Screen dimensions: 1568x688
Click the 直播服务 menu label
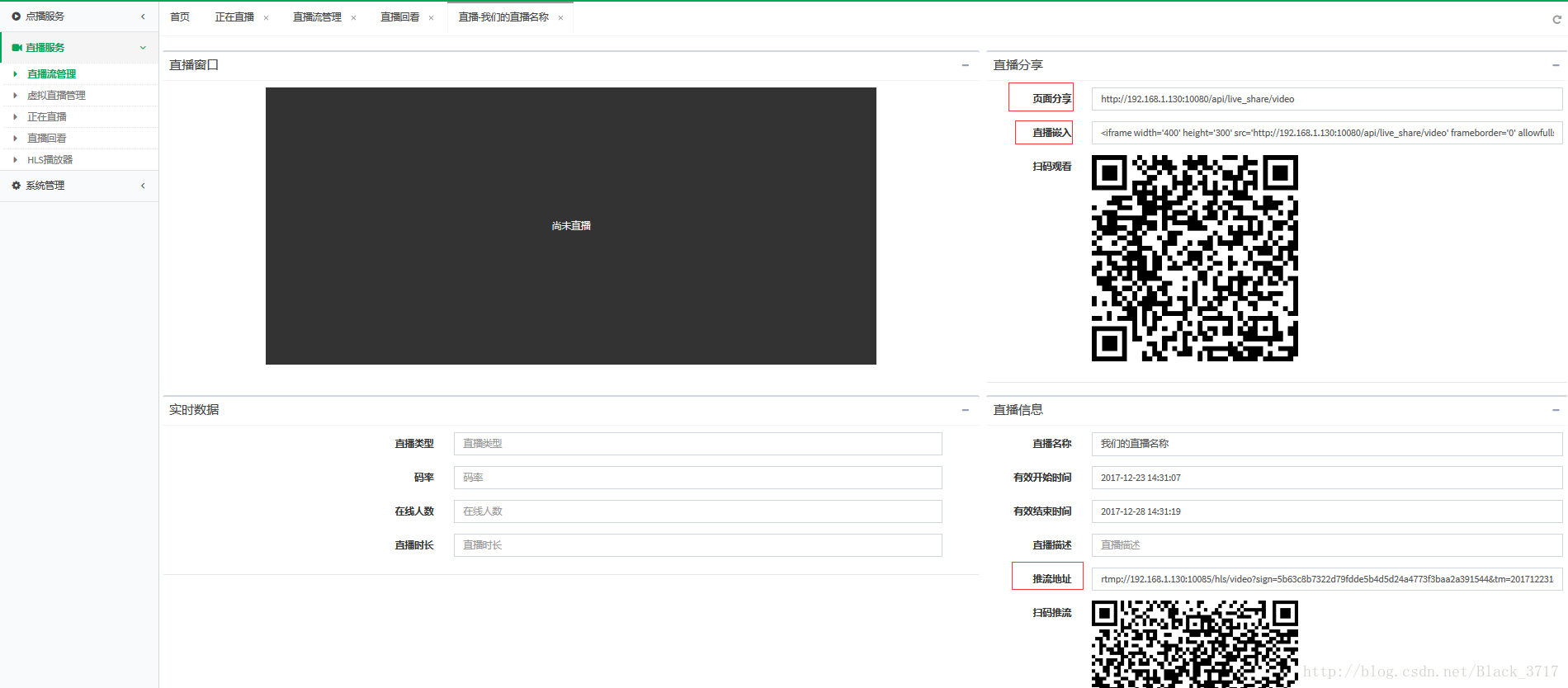(45, 48)
